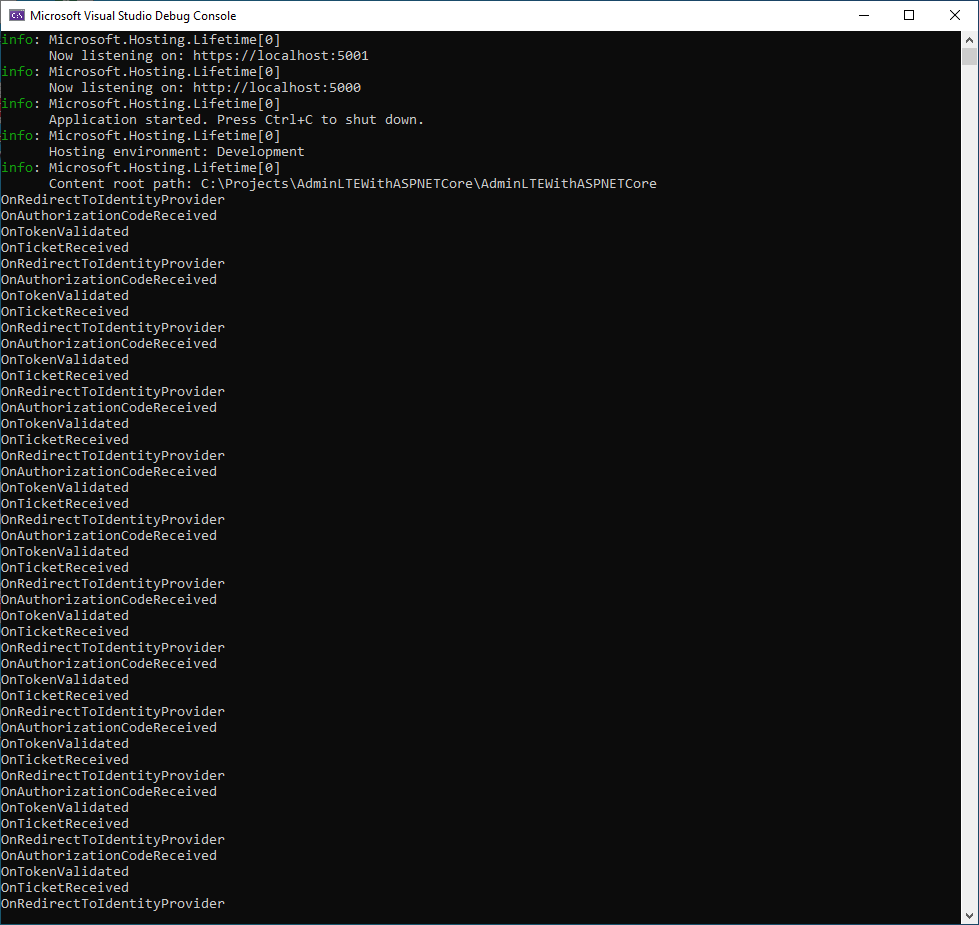Click the first OnRedirectToIdentityProvider line
The height and width of the screenshot is (925, 979).
[112, 199]
